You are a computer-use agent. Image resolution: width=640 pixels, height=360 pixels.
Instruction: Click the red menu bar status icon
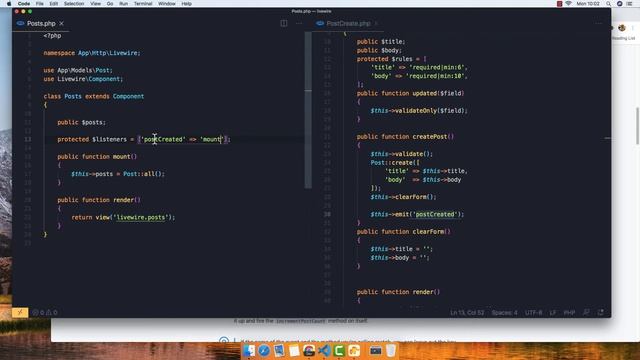pyautogui.click(x=559, y=4)
